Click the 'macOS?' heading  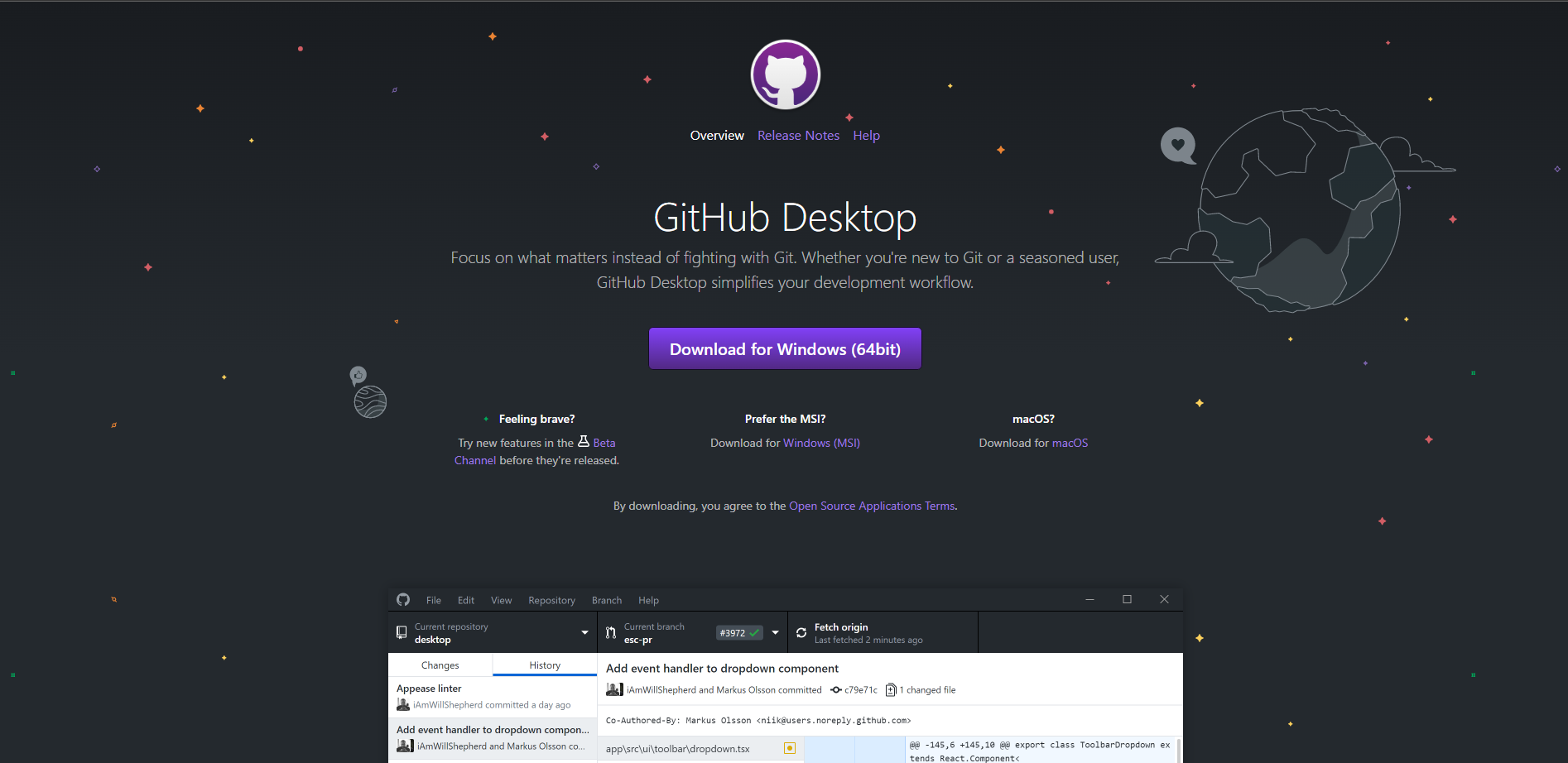[1033, 419]
